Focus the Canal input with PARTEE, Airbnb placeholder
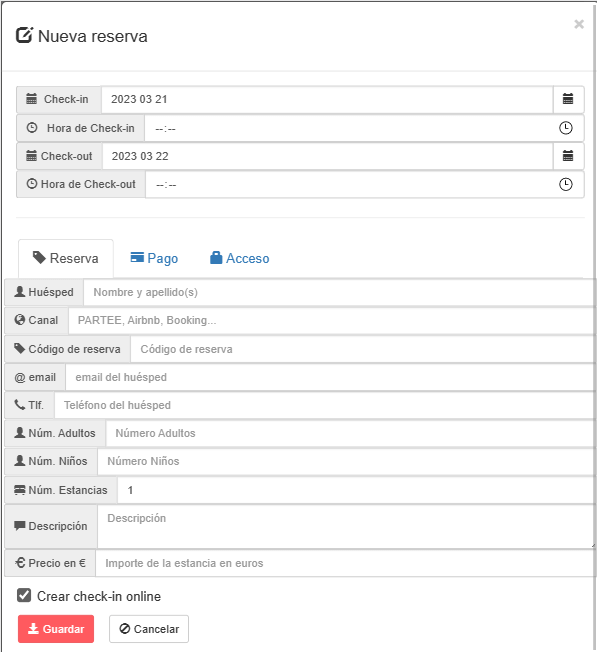This screenshot has height=652, width=597. pyautogui.click(x=332, y=321)
